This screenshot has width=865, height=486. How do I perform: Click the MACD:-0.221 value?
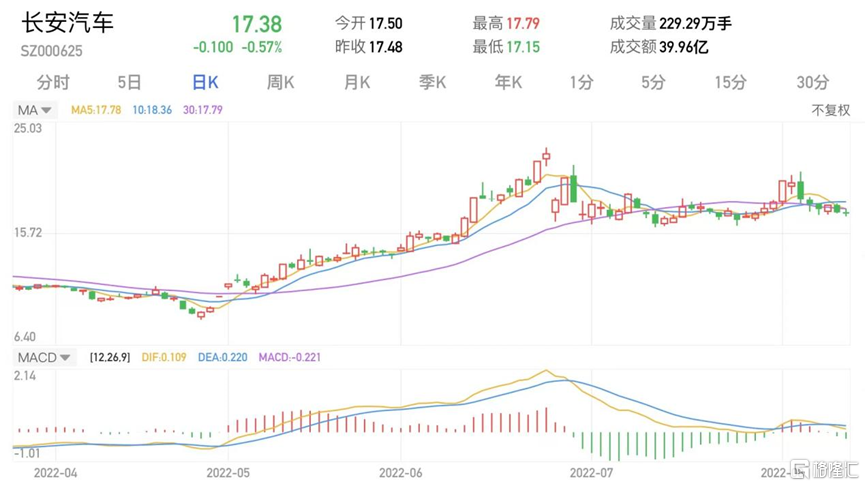click(290, 357)
